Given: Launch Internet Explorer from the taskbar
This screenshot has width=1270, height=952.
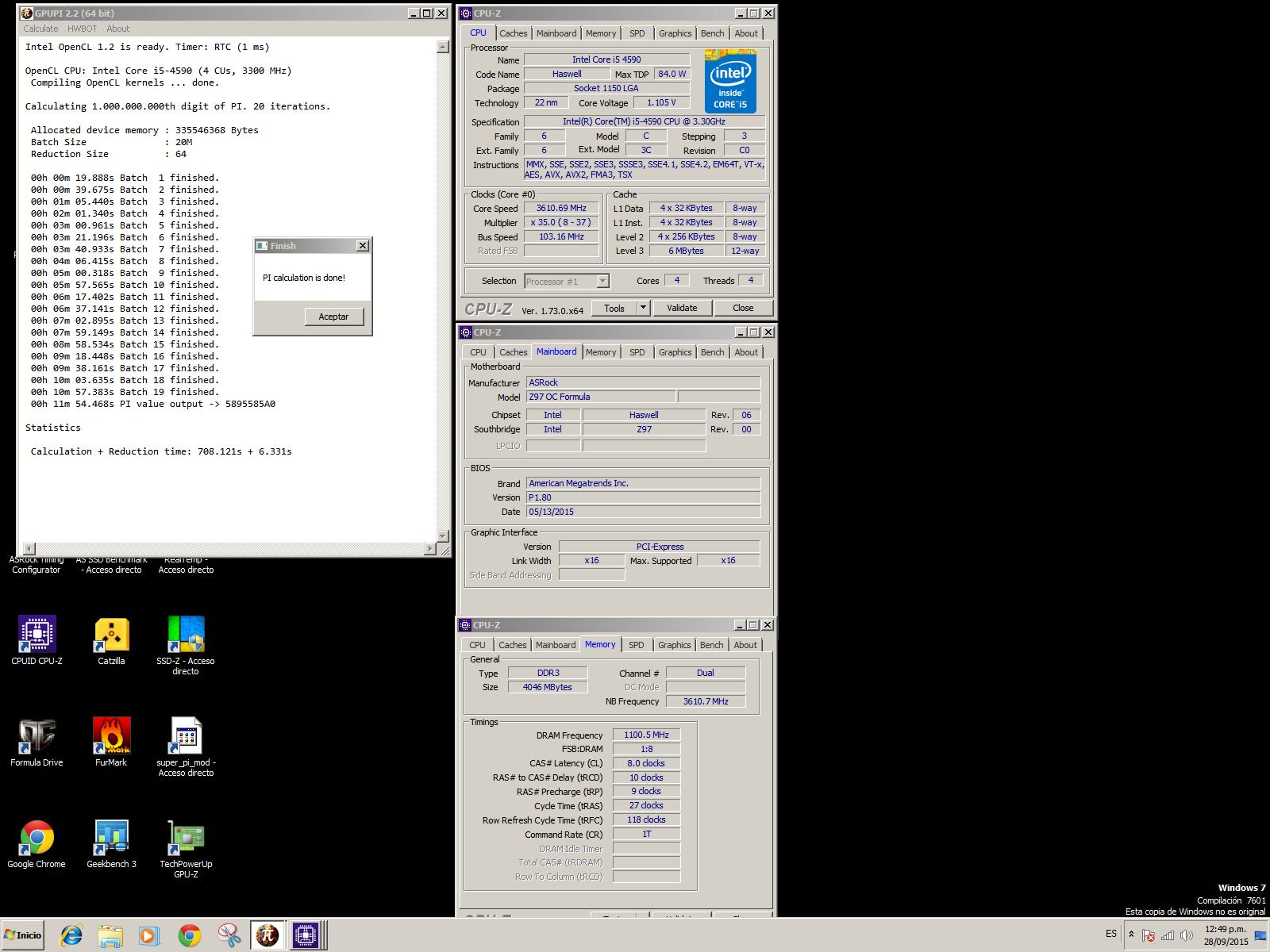Looking at the screenshot, I should [x=71, y=935].
